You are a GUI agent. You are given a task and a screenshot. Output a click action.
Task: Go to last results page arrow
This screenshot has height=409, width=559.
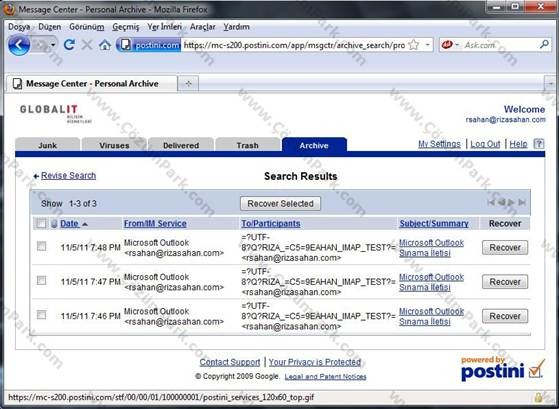(522, 203)
